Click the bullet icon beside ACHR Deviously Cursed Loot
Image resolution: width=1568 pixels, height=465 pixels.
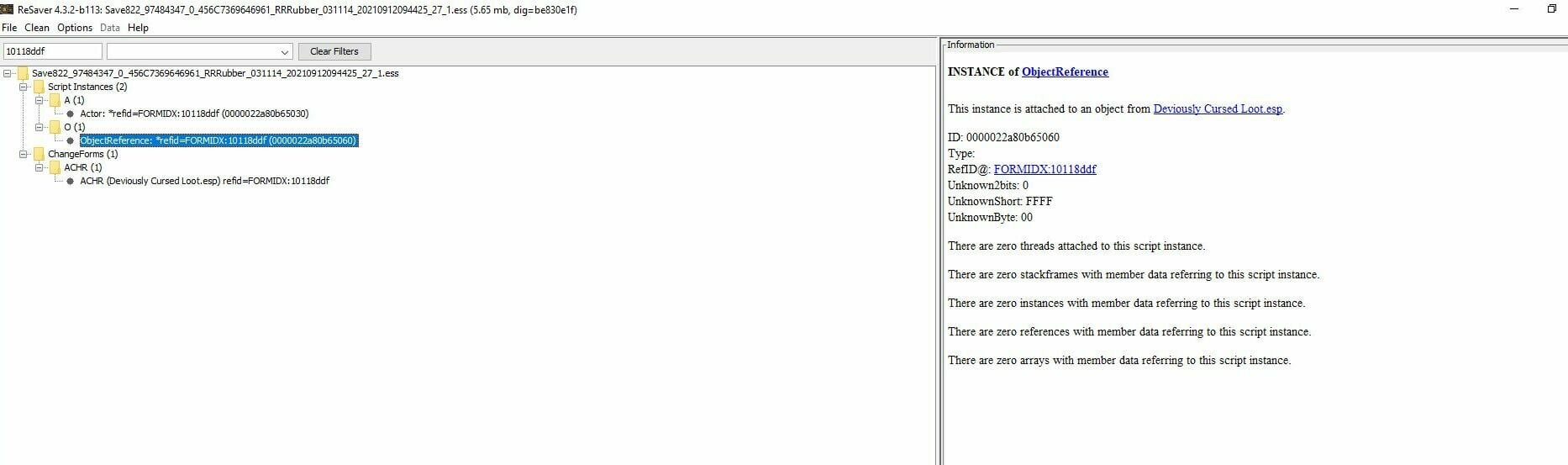click(71, 181)
